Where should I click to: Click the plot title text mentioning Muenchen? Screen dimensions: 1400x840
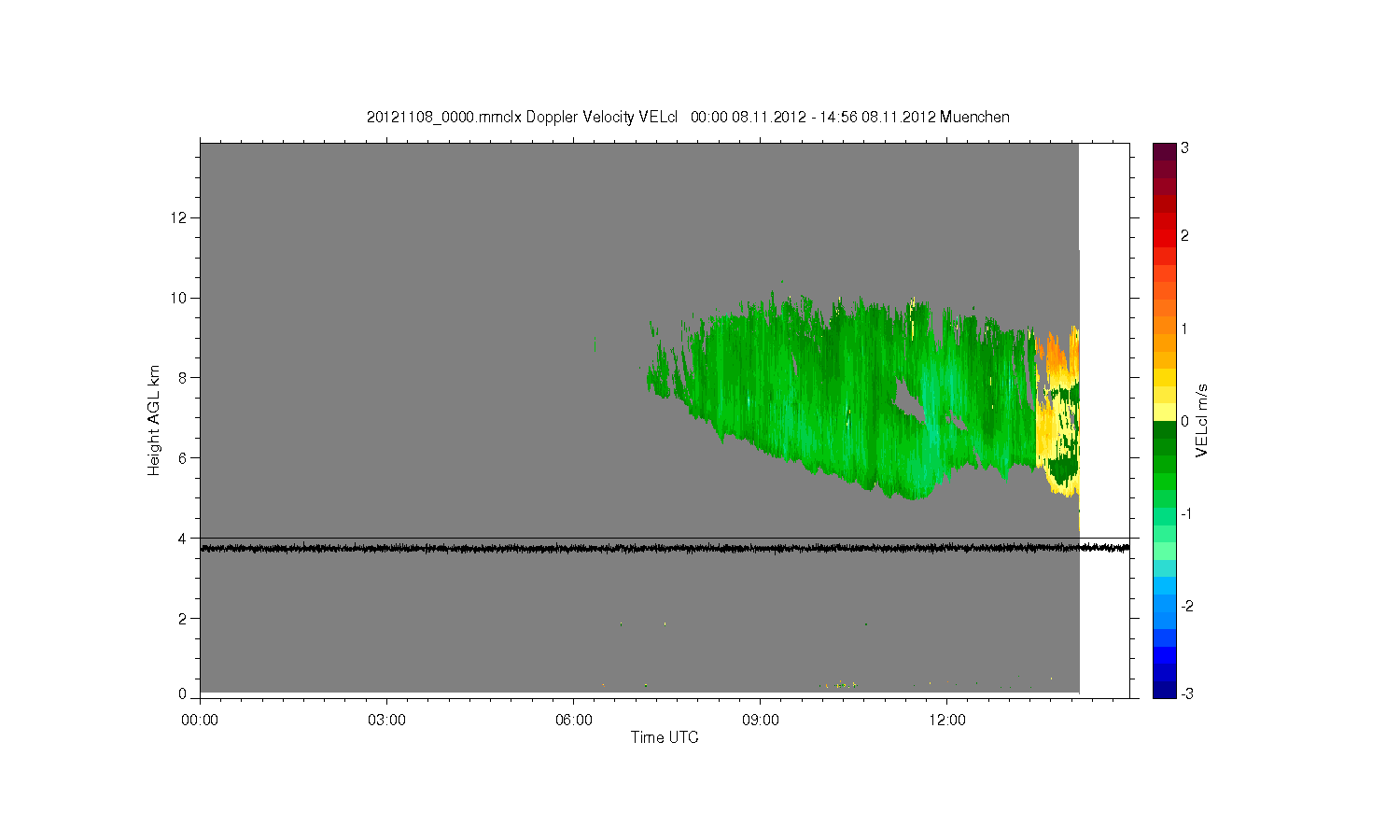click(688, 118)
